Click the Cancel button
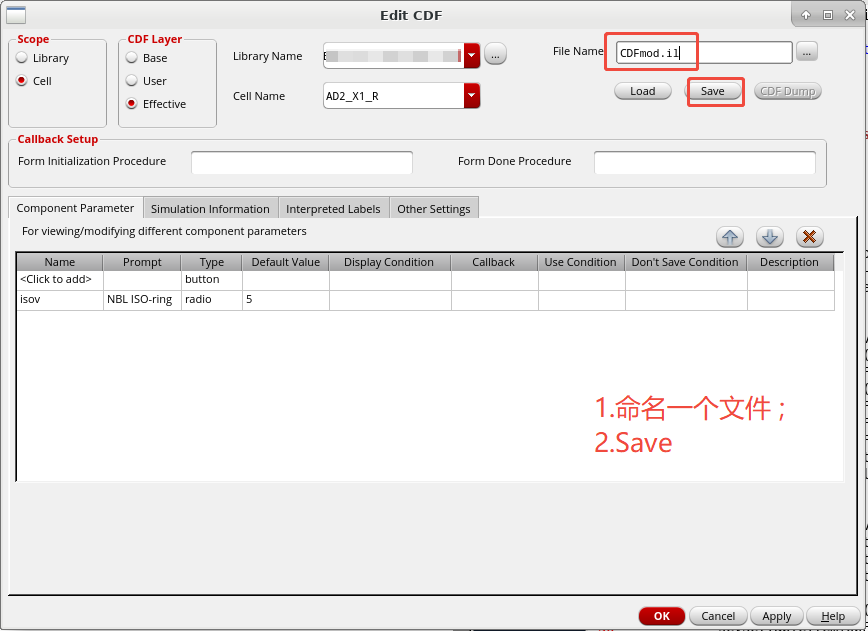 coord(718,616)
